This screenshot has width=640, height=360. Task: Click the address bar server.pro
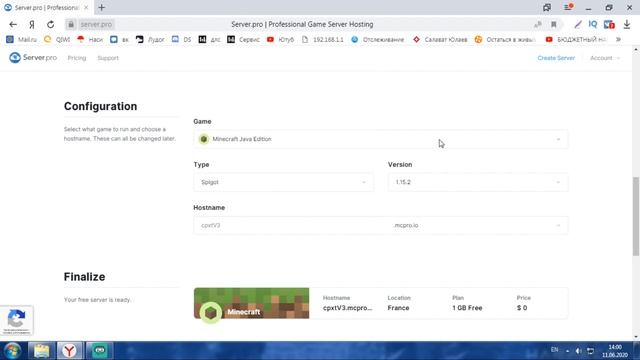[x=96, y=24]
